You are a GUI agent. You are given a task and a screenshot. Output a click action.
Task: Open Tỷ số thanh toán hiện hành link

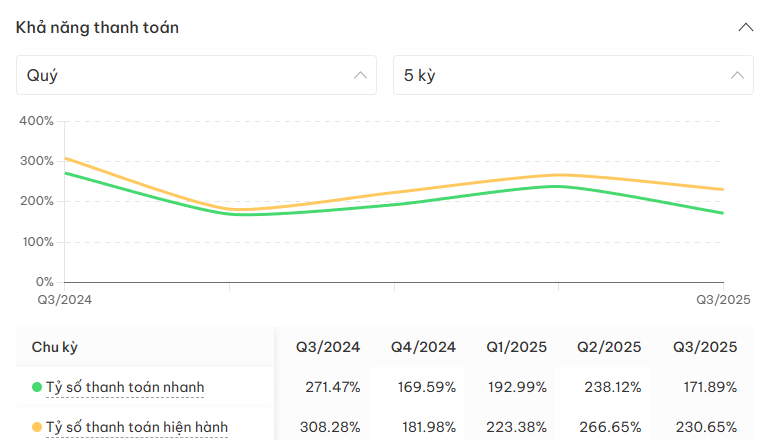click(x=137, y=427)
